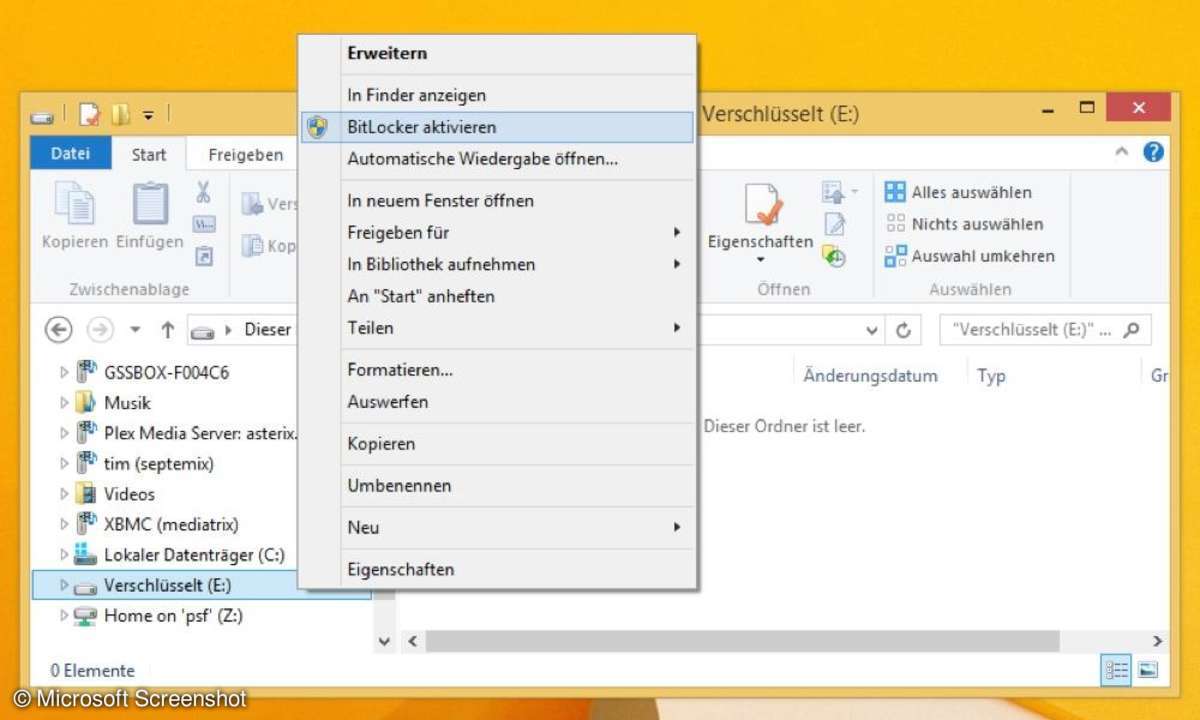
Task: Click the Vers... move-to button in ribbon
Action: 268,204
